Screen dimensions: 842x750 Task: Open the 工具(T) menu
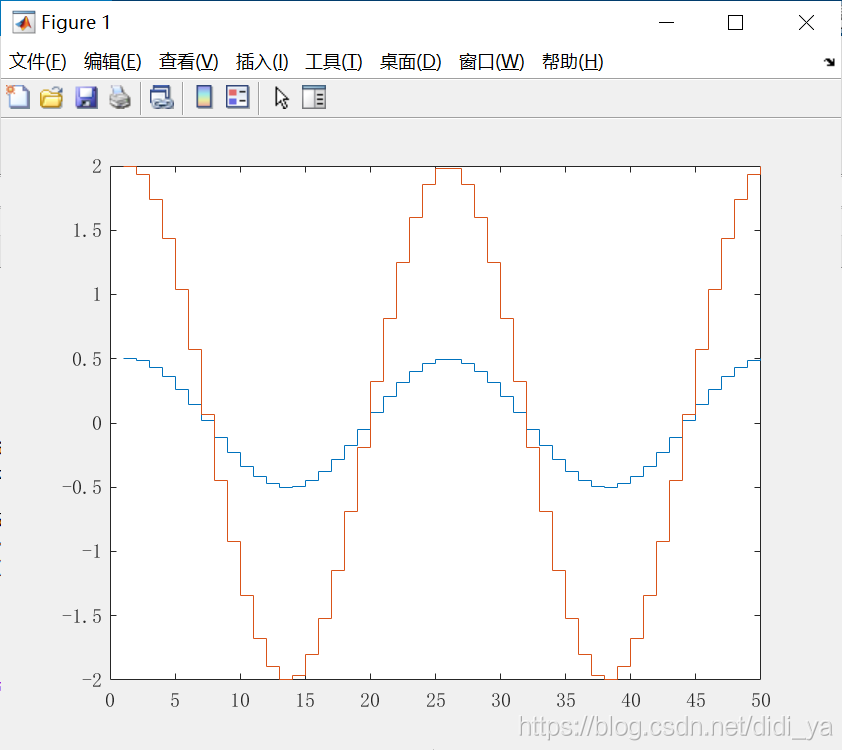[334, 62]
